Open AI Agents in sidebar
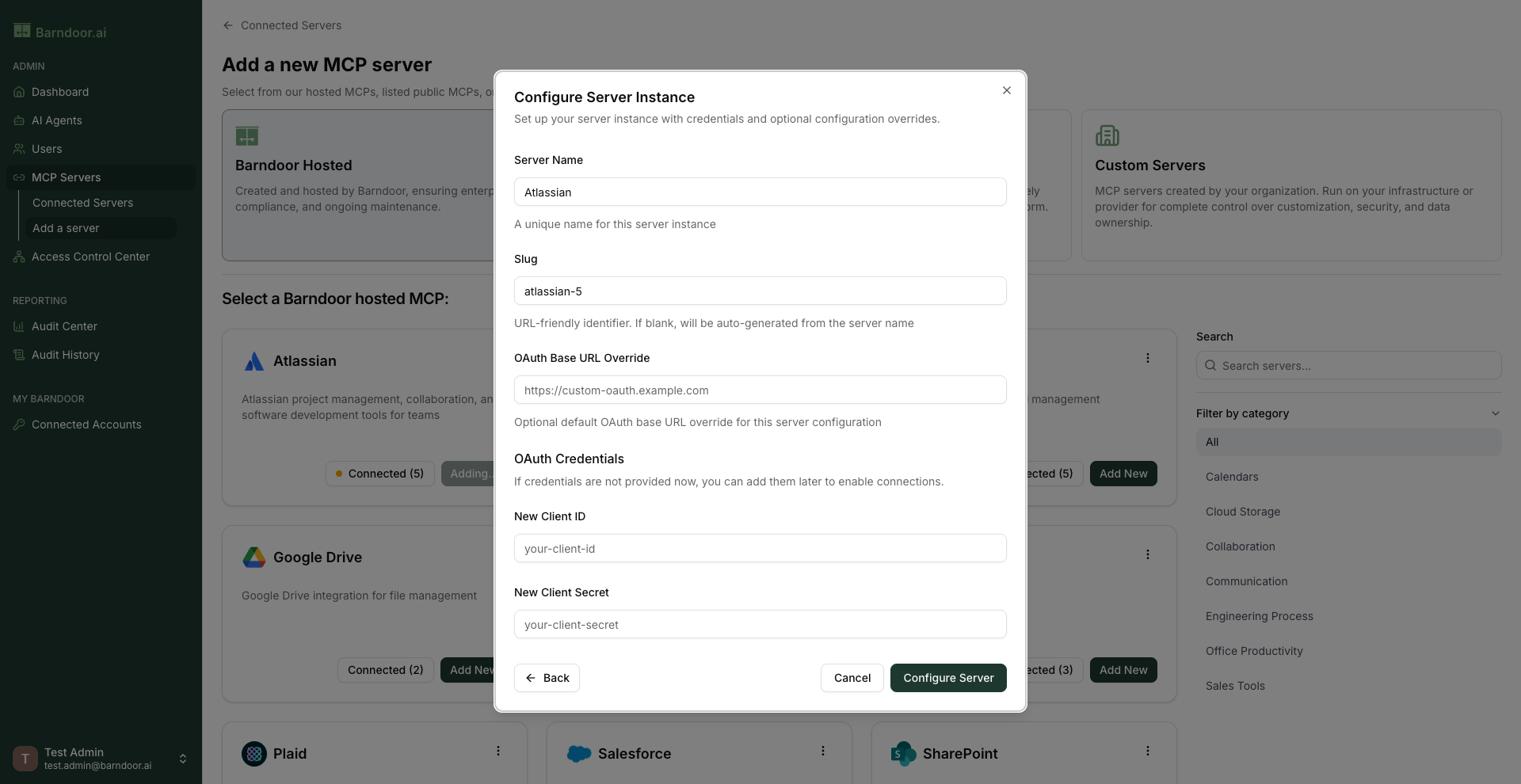The width and height of the screenshot is (1521, 784). 101,120
